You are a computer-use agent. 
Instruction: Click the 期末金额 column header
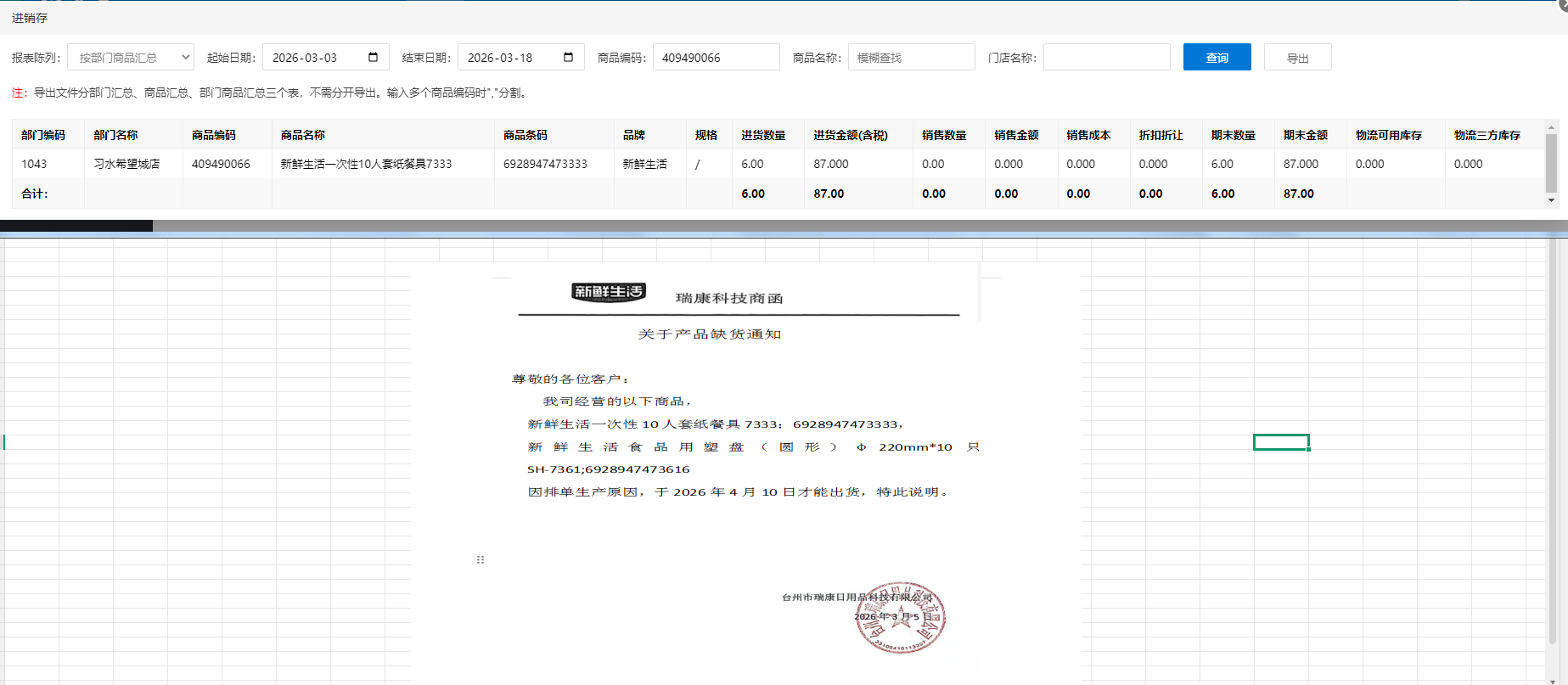point(1305,135)
